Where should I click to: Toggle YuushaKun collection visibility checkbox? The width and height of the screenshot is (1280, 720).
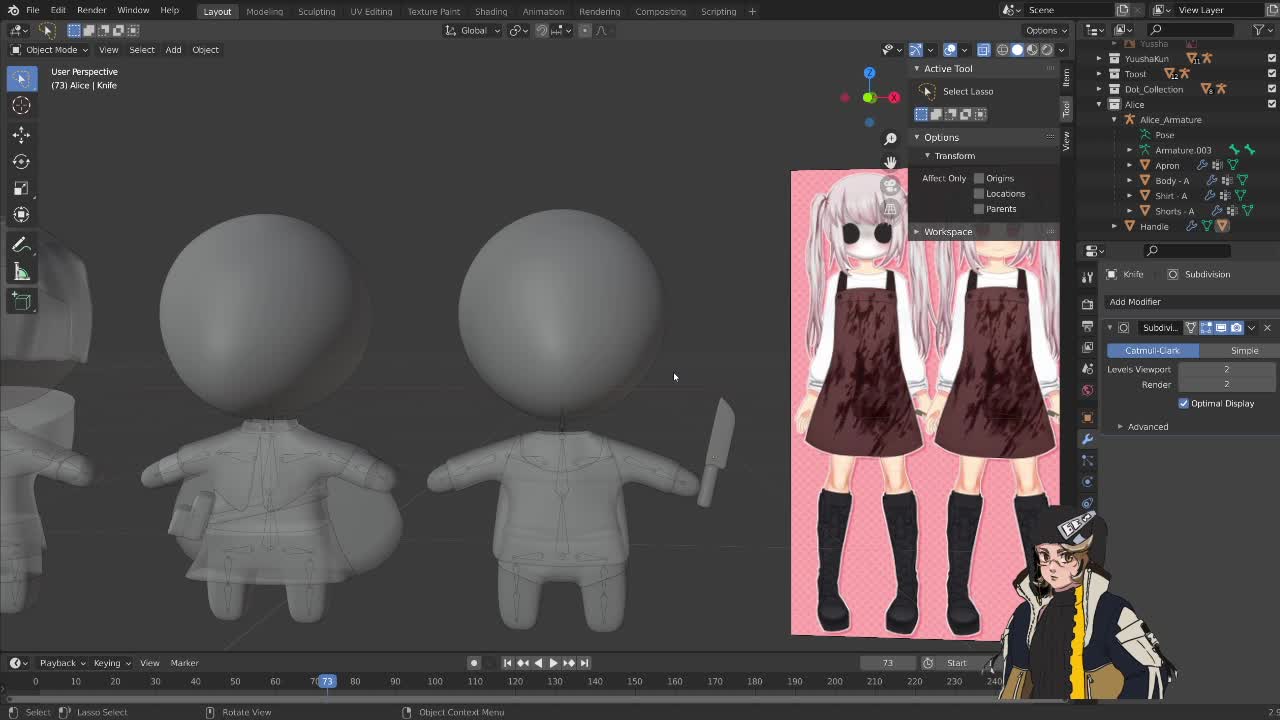tap(1272, 58)
